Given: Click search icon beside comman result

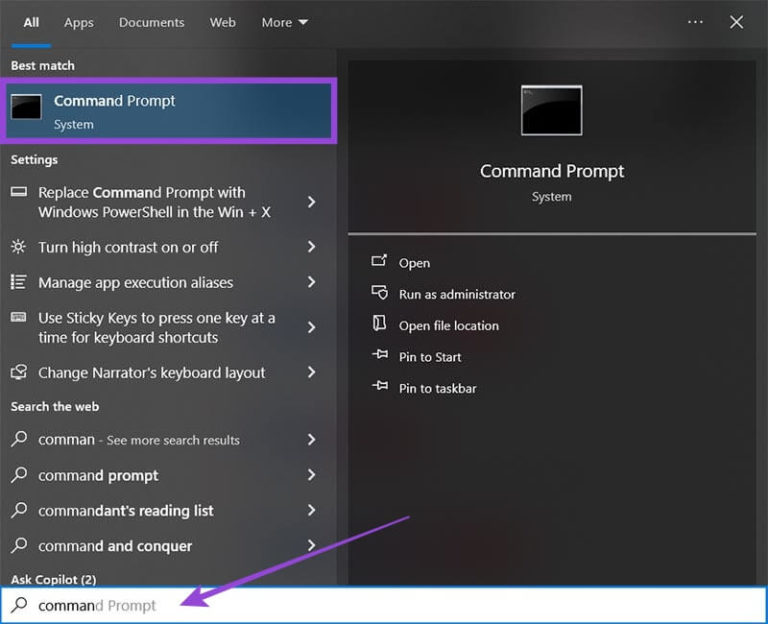Looking at the screenshot, I should pyautogui.click(x=19, y=438).
